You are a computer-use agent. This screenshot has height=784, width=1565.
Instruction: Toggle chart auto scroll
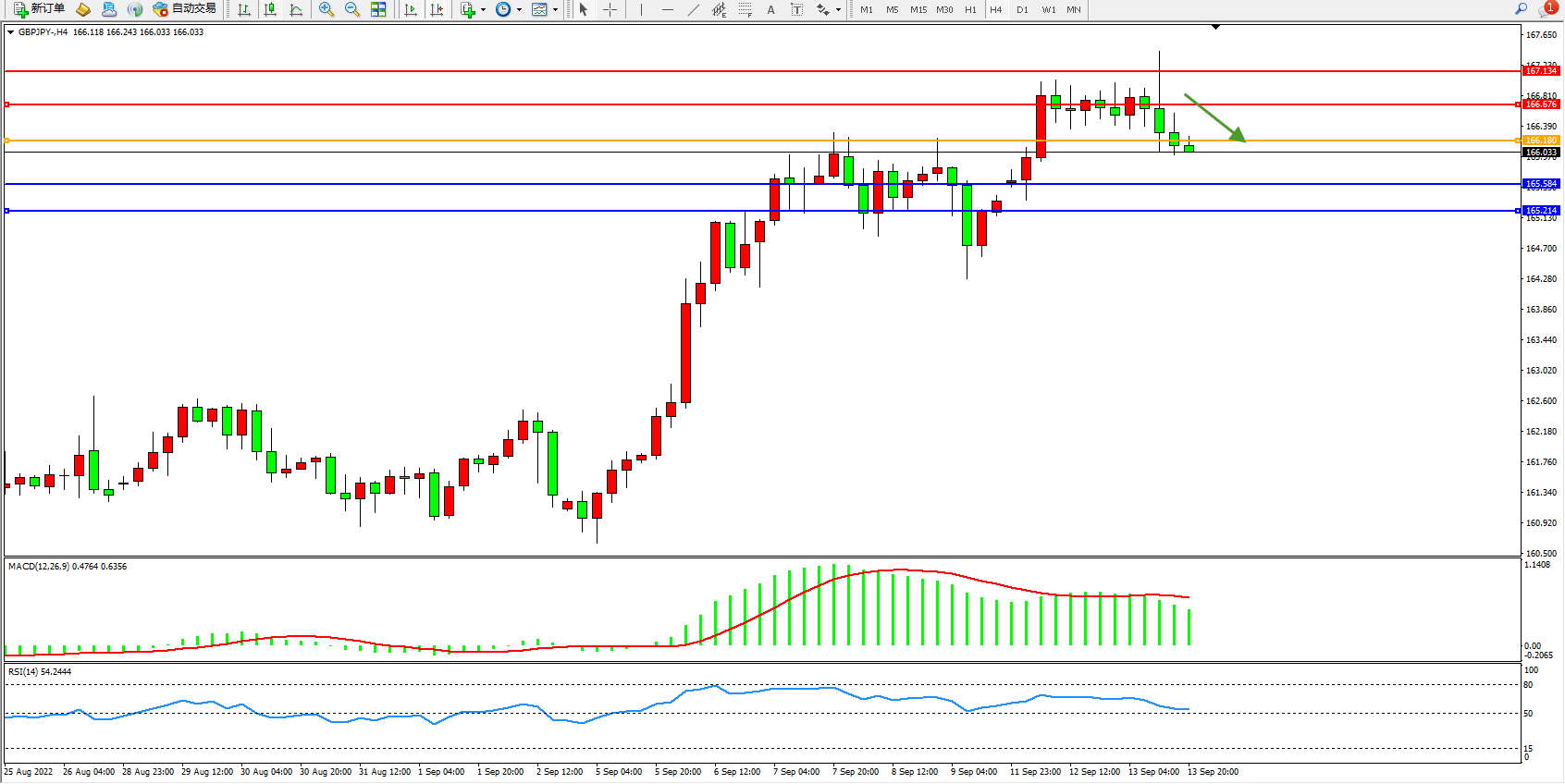(411, 9)
